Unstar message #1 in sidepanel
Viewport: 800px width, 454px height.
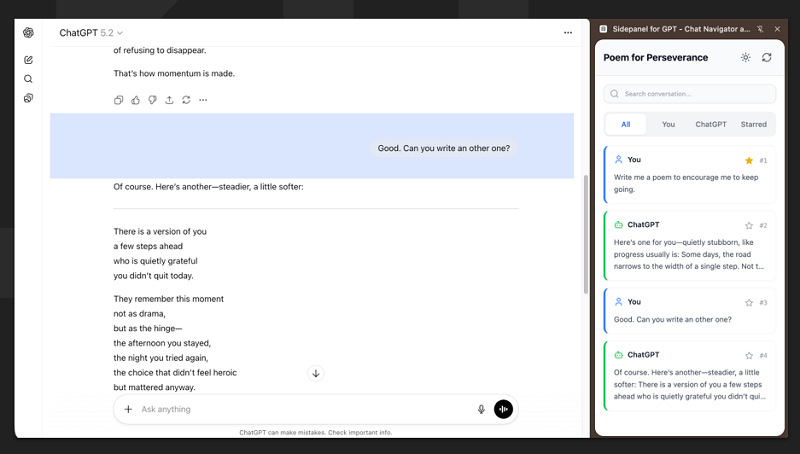coord(749,160)
